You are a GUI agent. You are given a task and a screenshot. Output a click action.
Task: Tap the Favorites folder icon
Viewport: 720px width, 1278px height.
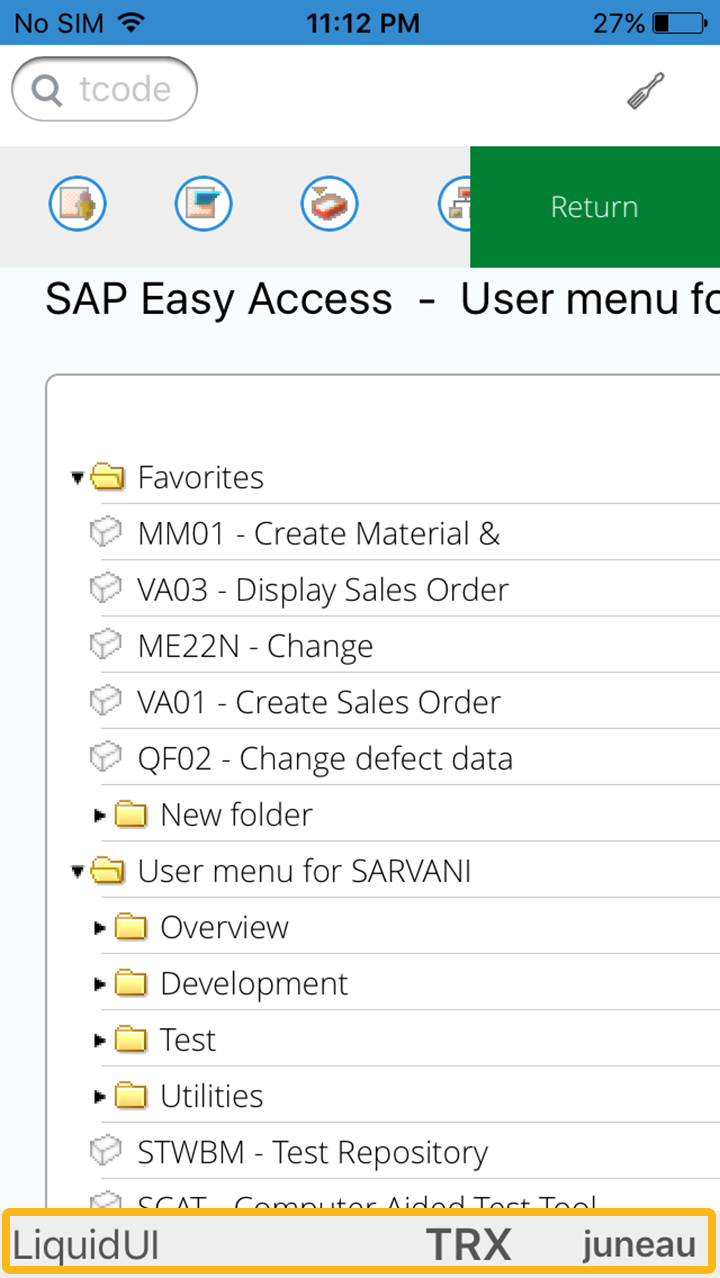108,478
